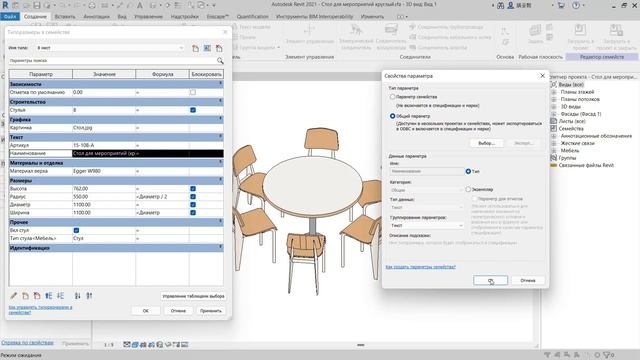Click the Help question mark icon
The height and width of the screenshot is (360, 640).
pyautogui.click(x=576, y=5)
